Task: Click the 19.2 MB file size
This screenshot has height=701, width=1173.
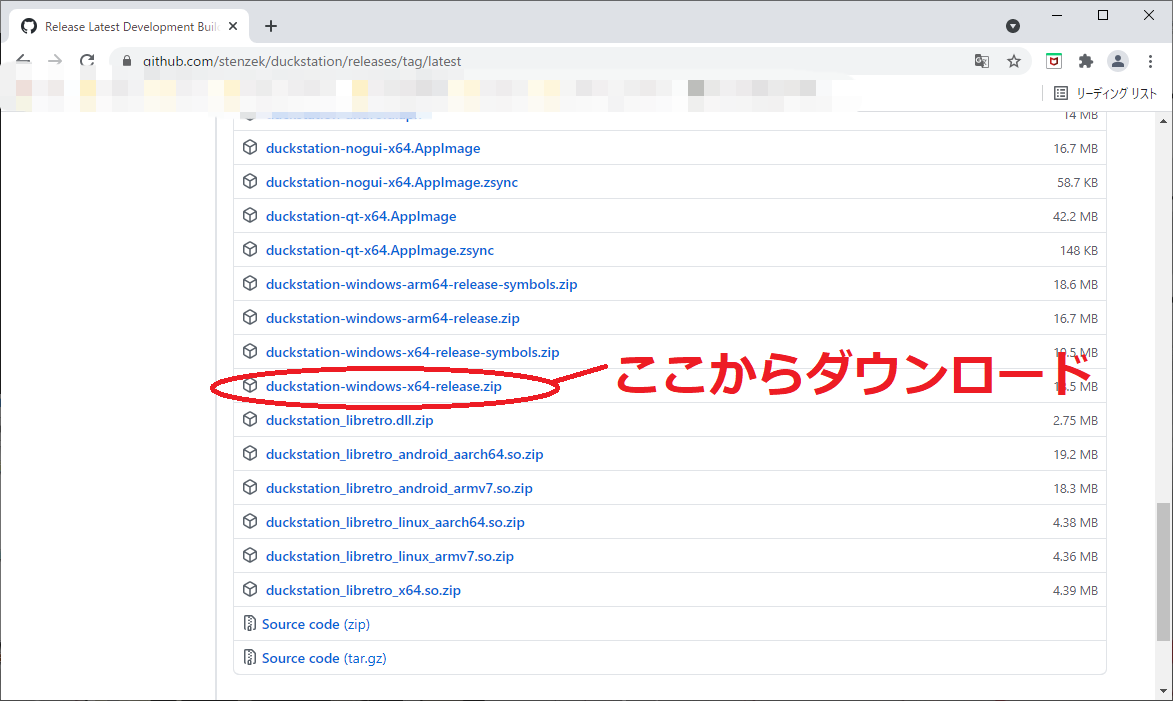Action: pos(1075,455)
